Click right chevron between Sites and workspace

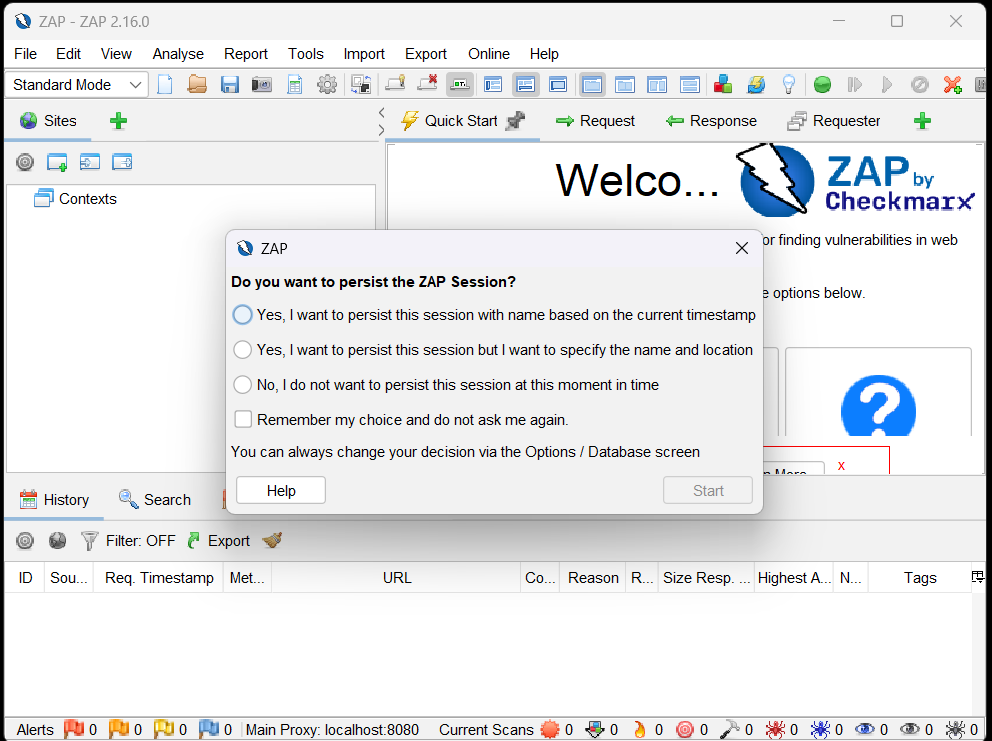pyautogui.click(x=381, y=130)
